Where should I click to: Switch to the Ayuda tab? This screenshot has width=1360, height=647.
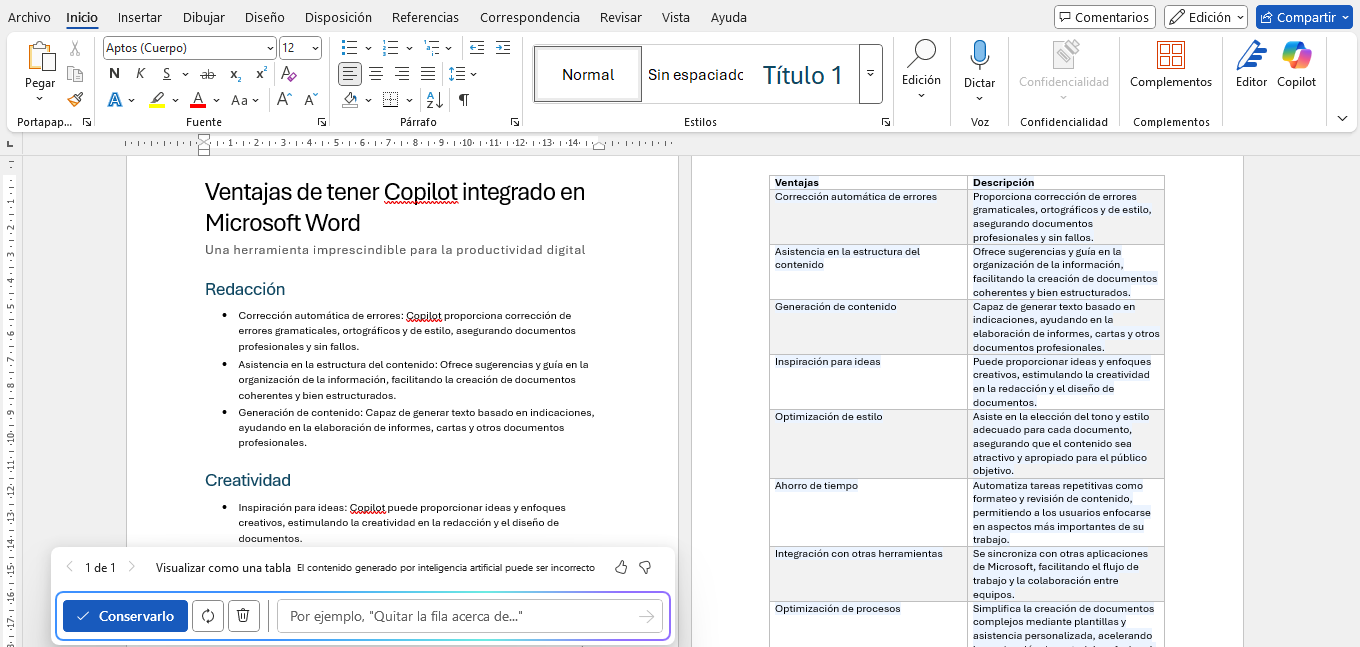pos(728,17)
